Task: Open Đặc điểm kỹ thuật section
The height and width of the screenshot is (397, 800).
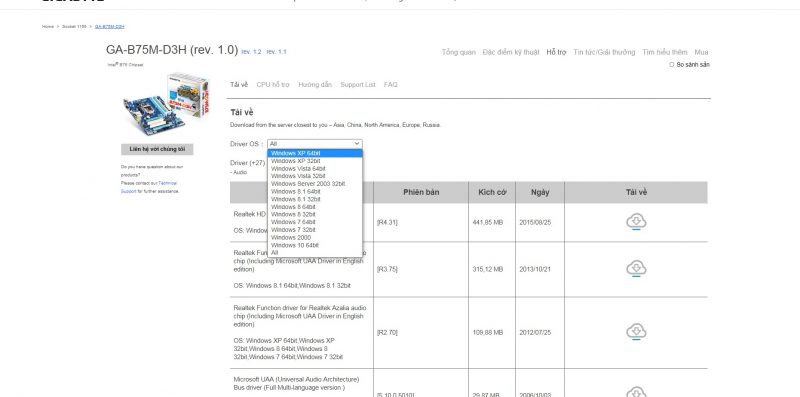Action: coord(511,52)
